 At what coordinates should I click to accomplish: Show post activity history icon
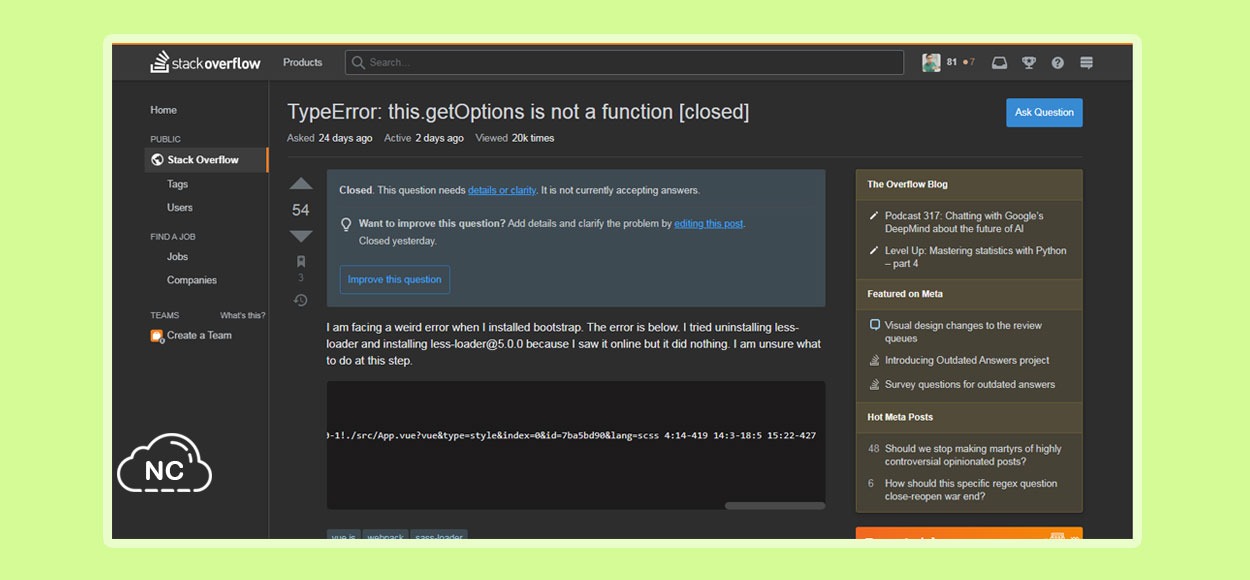[x=301, y=300]
